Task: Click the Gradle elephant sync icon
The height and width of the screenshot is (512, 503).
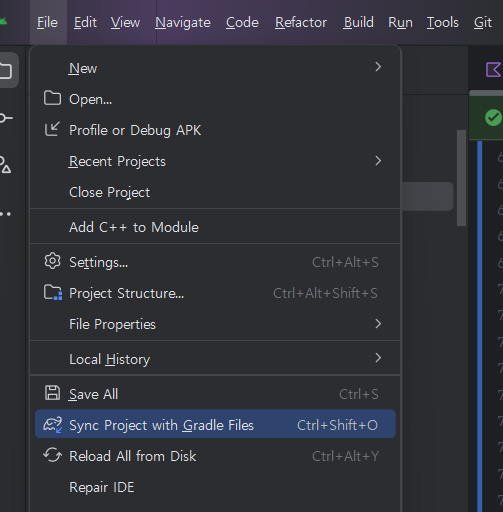Action: point(52,425)
